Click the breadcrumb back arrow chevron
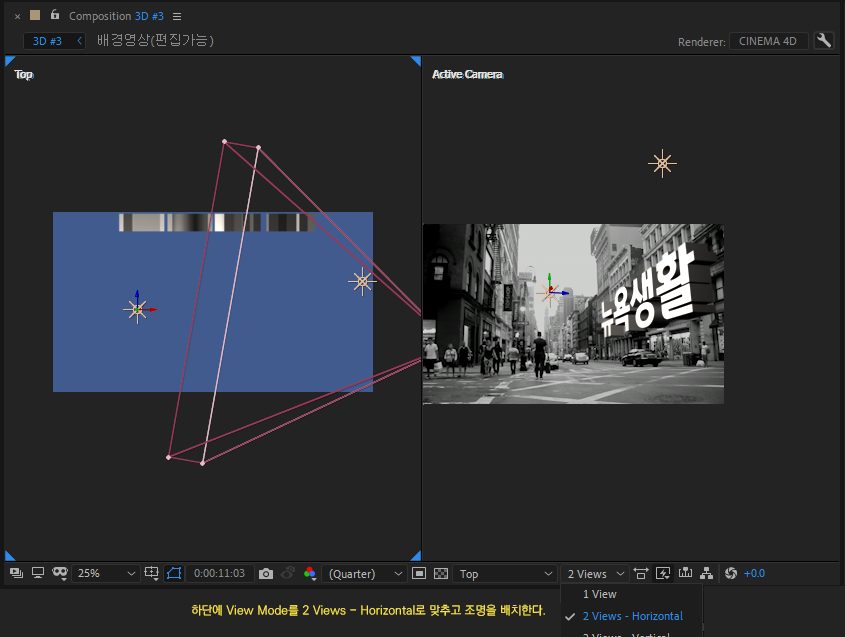The image size is (845, 637). pos(79,40)
